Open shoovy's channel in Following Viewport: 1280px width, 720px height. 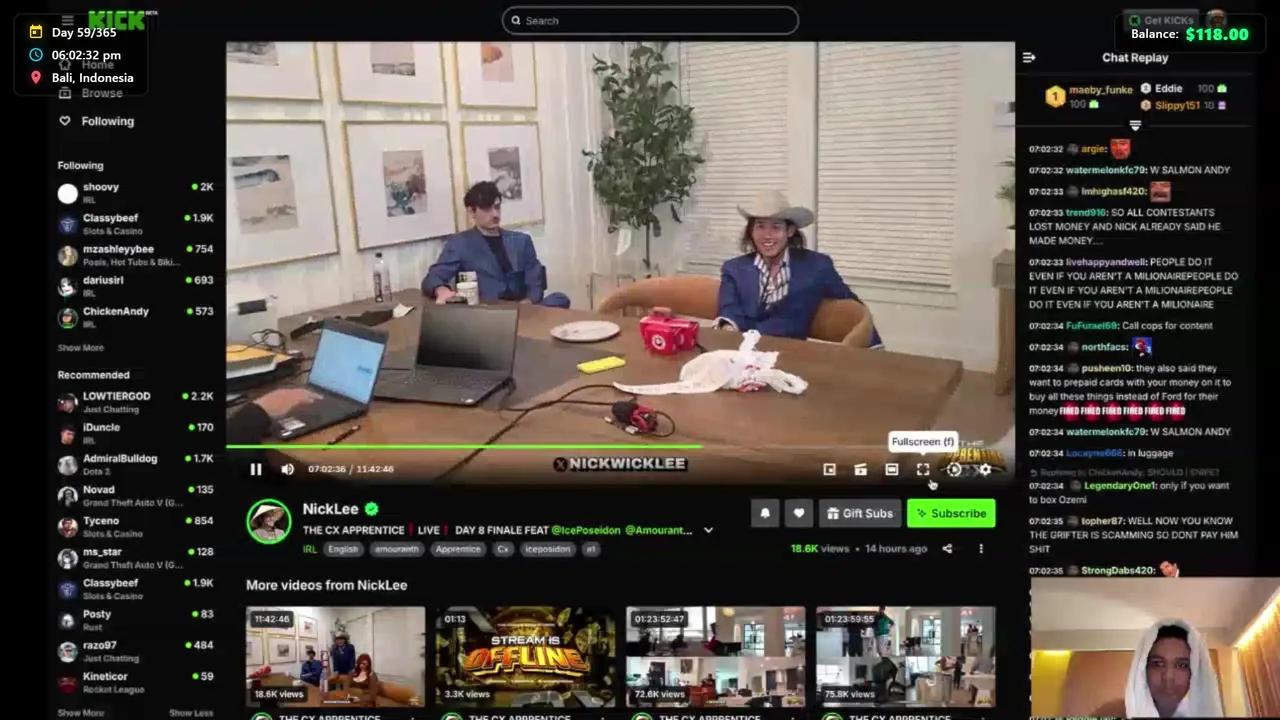point(135,193)
